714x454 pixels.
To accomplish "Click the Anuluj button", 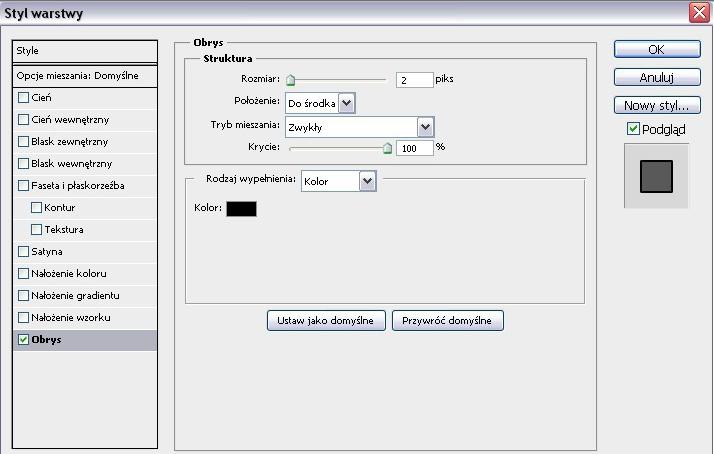I will tap(657, 77).
